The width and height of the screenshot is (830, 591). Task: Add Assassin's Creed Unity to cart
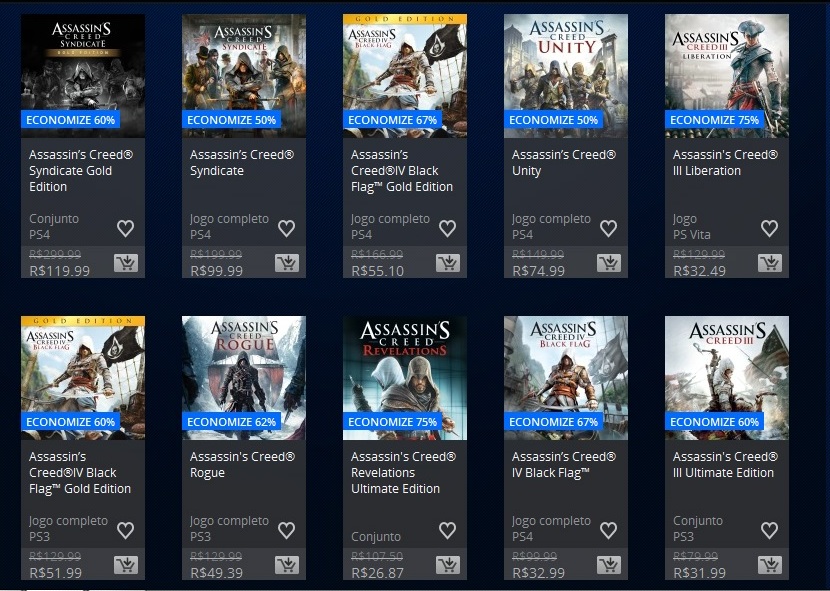609,263
